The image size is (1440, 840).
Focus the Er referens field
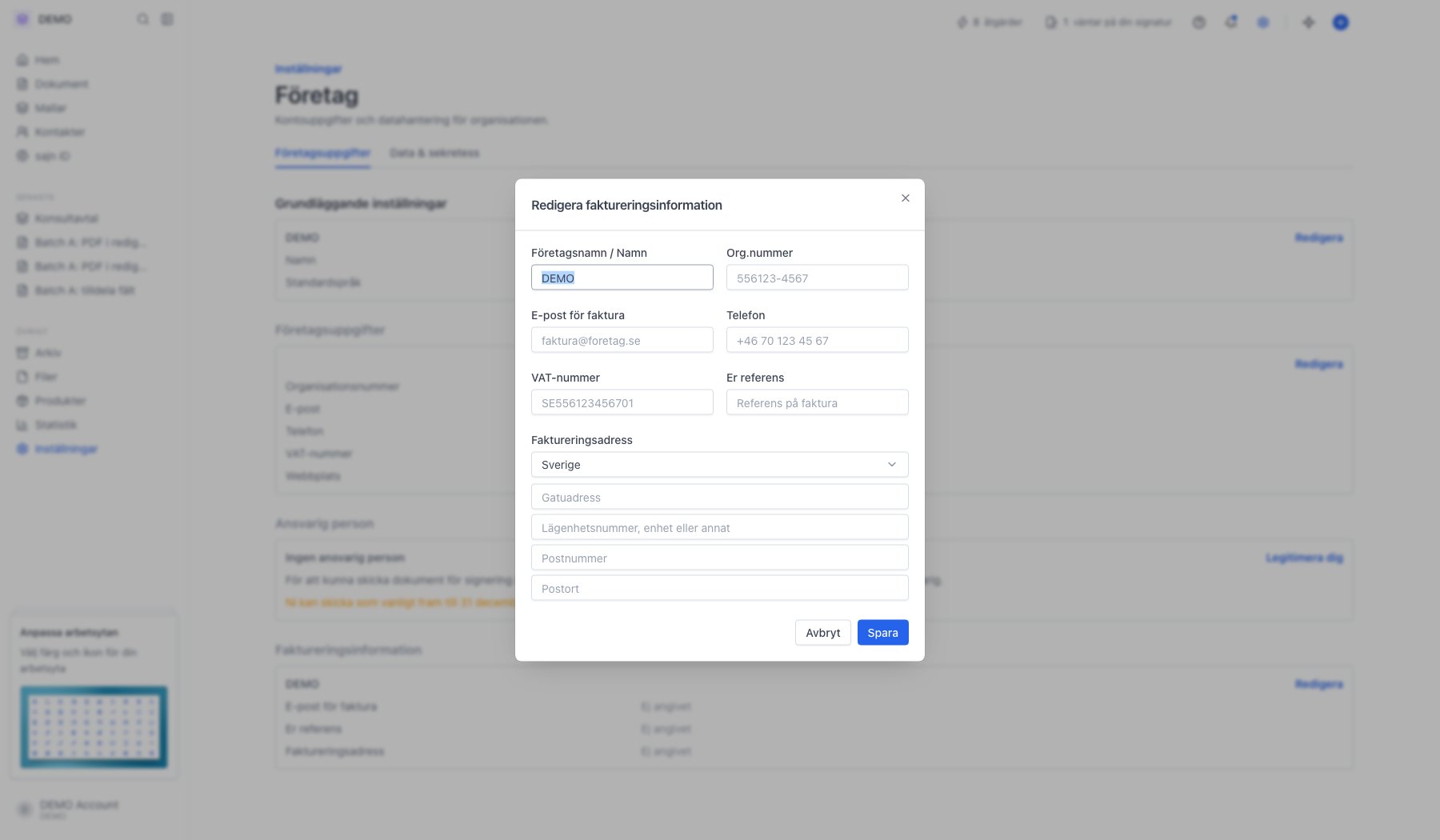[818, 402]
